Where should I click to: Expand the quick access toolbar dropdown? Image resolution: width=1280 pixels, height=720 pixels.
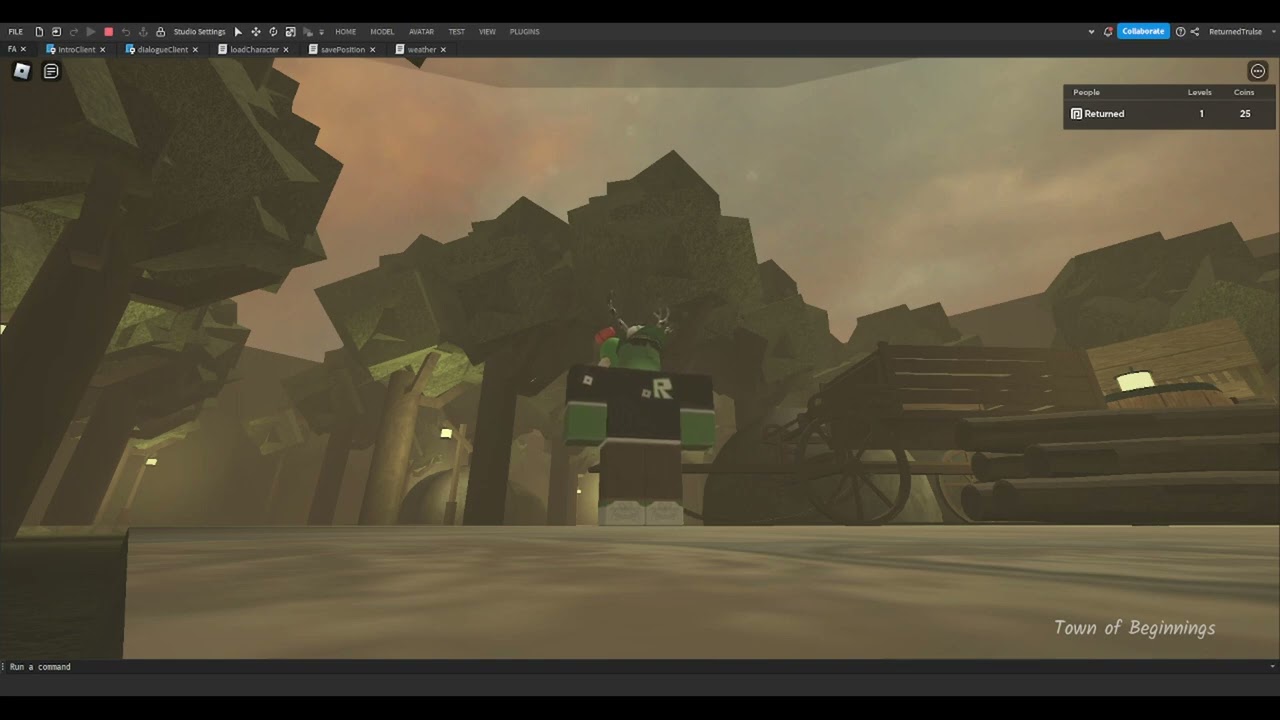[x=321, y=32]
